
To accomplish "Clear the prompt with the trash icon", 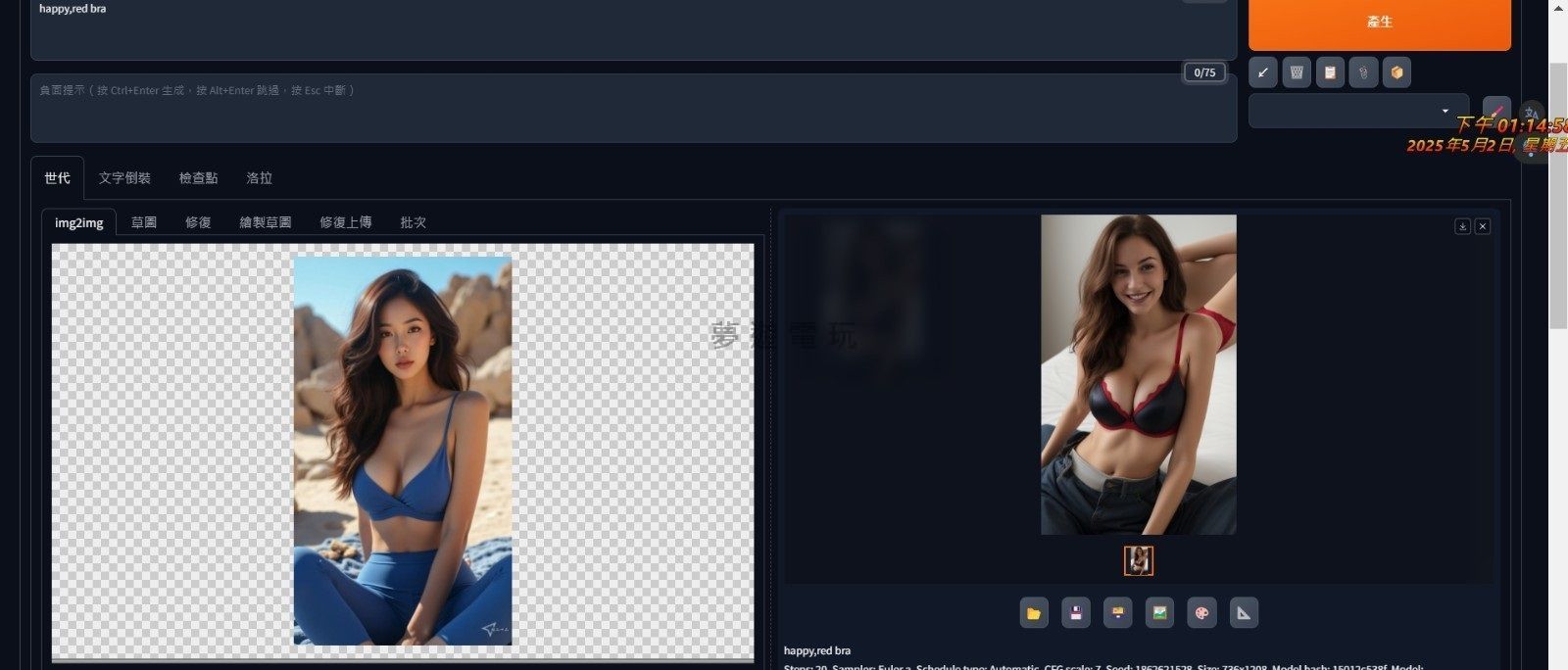I will [x=1297, y=72].
